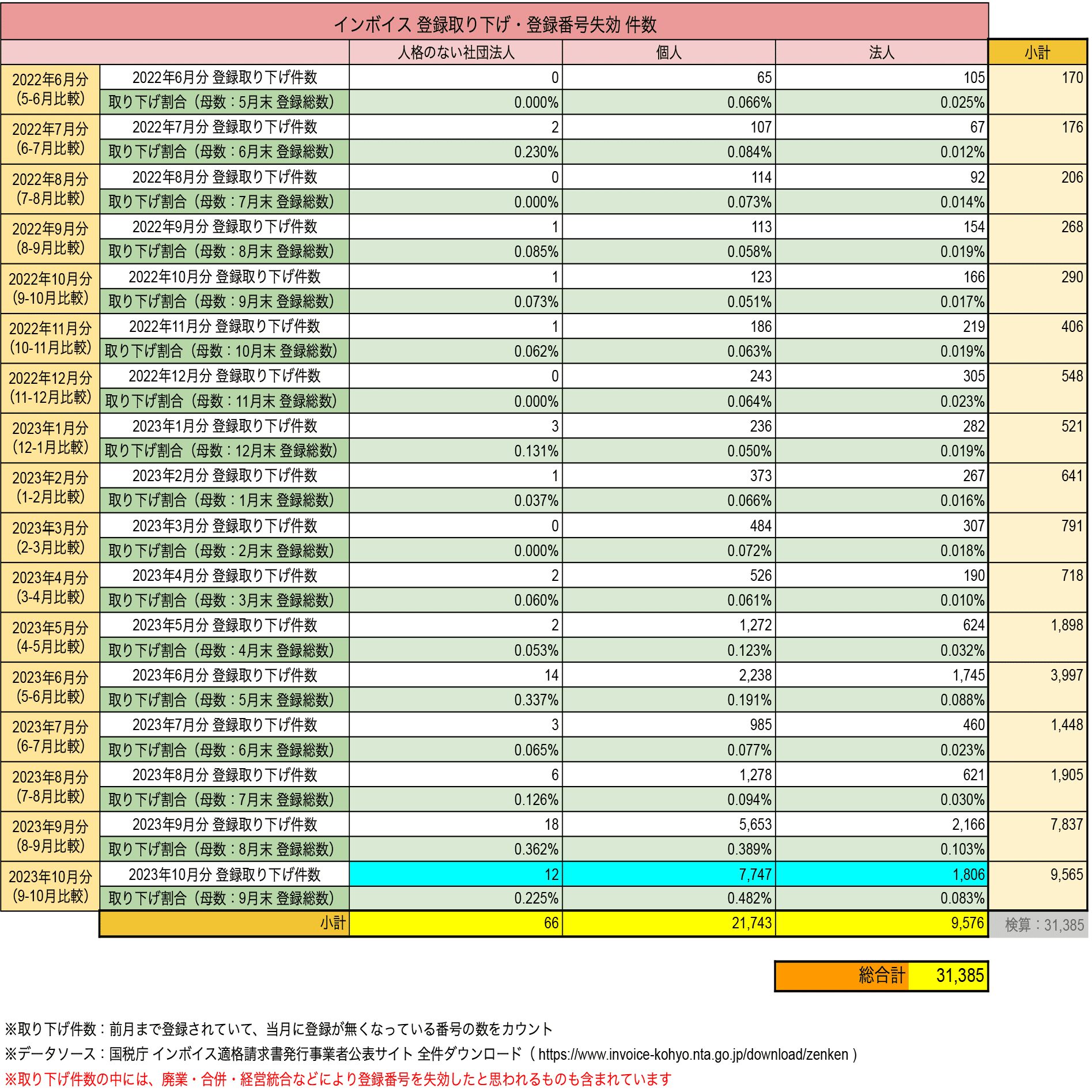Select the 2023年4月分 (3-4月比較) label
This screenshot has width=1092, height=1092.
(x=51, y=587)
